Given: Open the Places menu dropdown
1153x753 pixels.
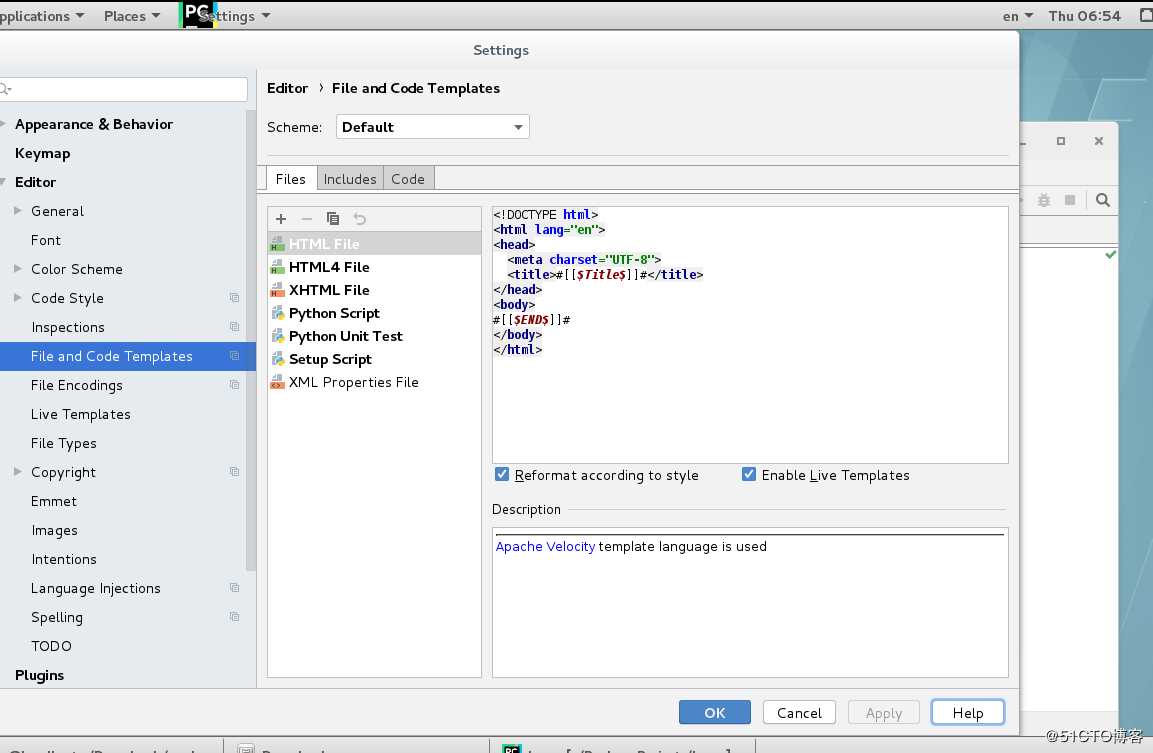Looking at the screenshot, I should click(132, 15).
